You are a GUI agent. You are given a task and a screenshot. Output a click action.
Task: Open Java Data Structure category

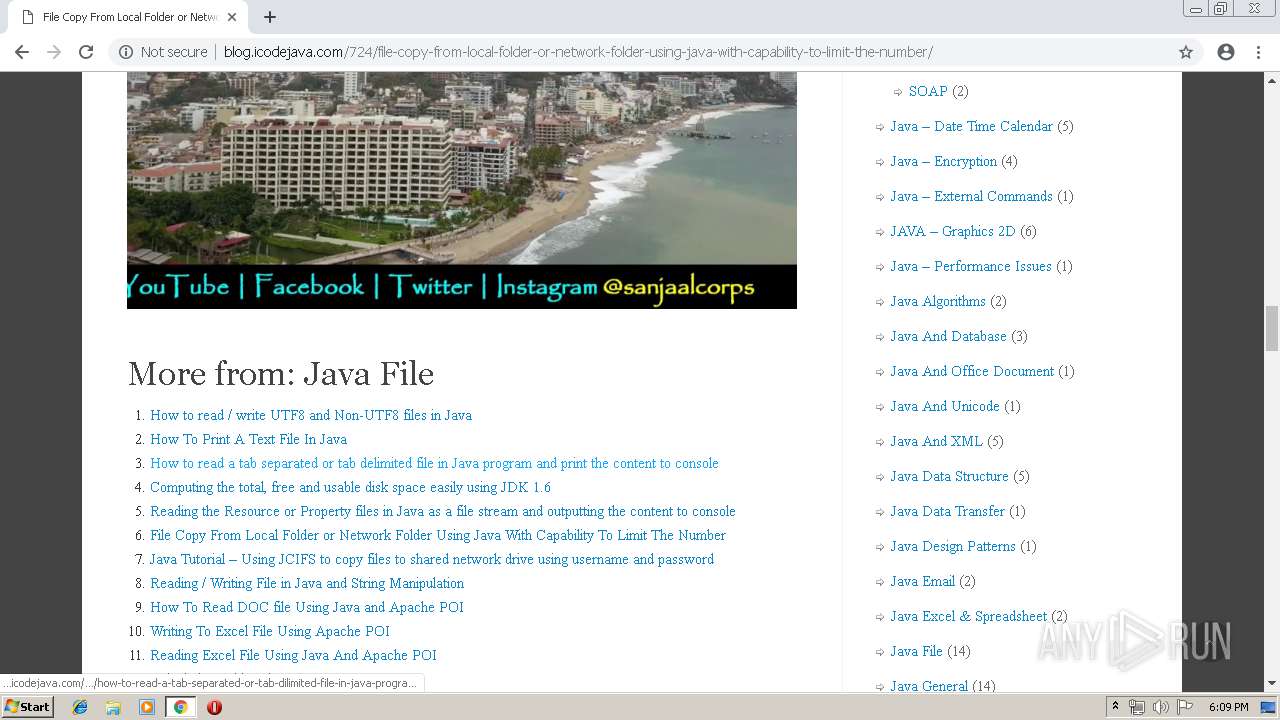coord(950,476)
